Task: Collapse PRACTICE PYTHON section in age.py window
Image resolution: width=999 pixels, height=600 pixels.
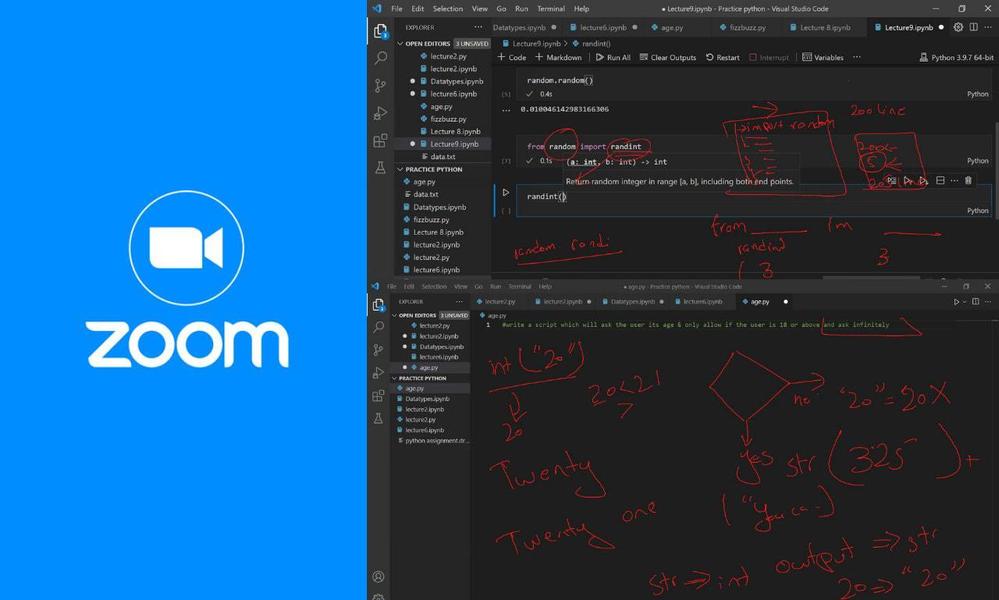Action: pos(394,378)
